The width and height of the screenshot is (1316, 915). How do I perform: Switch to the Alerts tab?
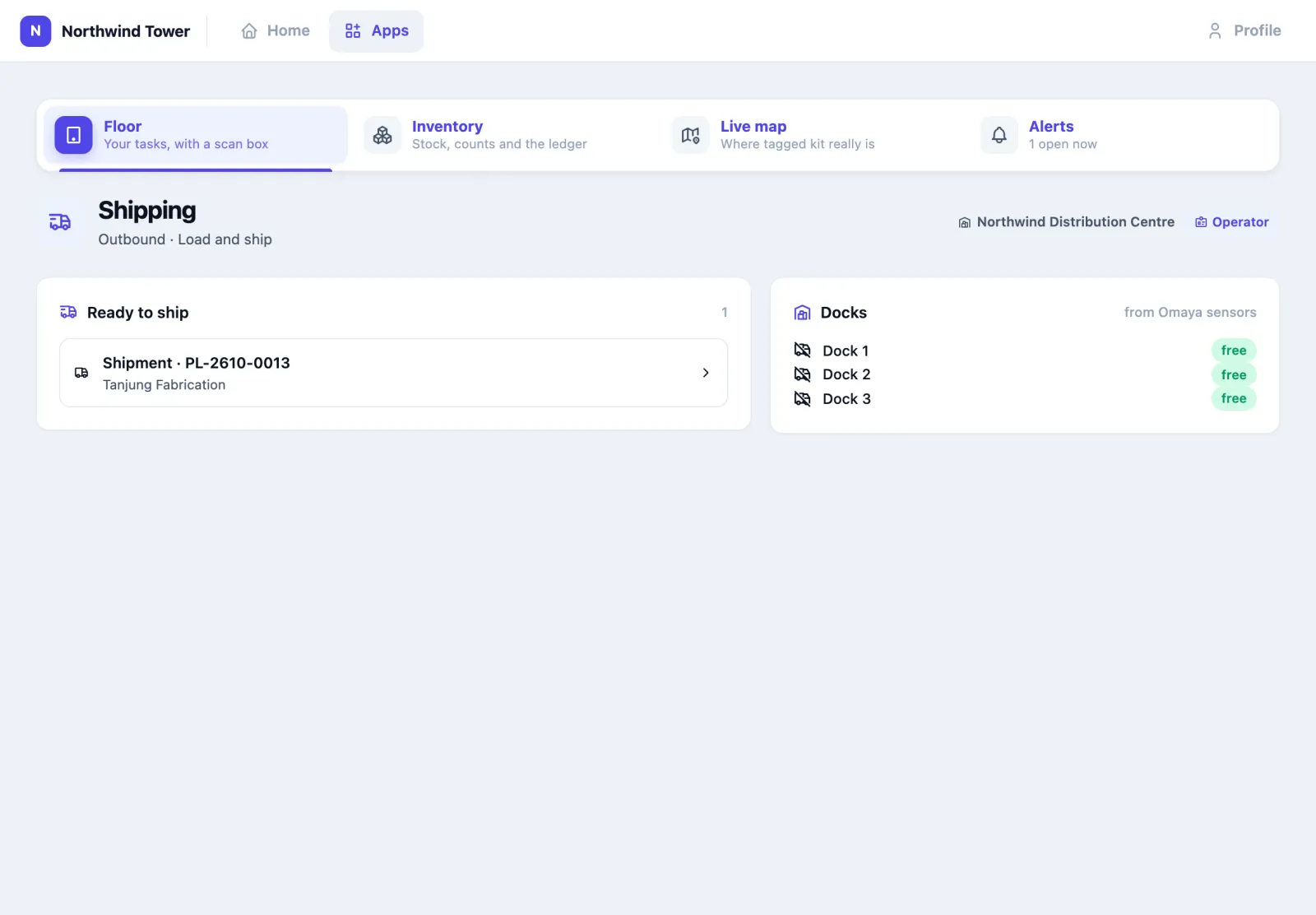1121,135
